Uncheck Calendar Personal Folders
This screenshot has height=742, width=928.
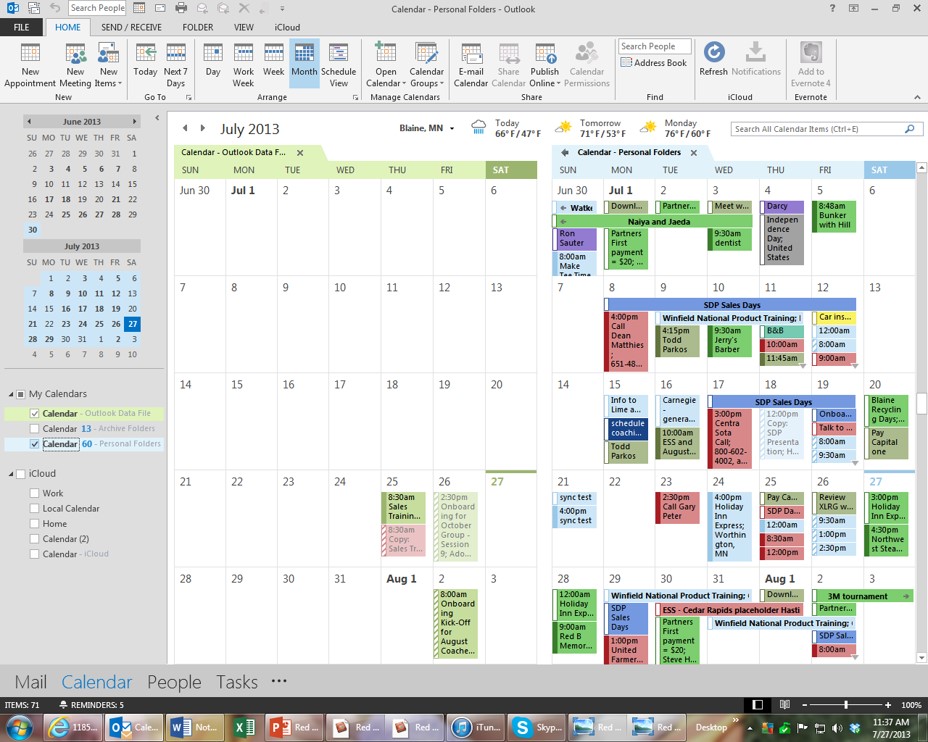[x=34, y=444]
